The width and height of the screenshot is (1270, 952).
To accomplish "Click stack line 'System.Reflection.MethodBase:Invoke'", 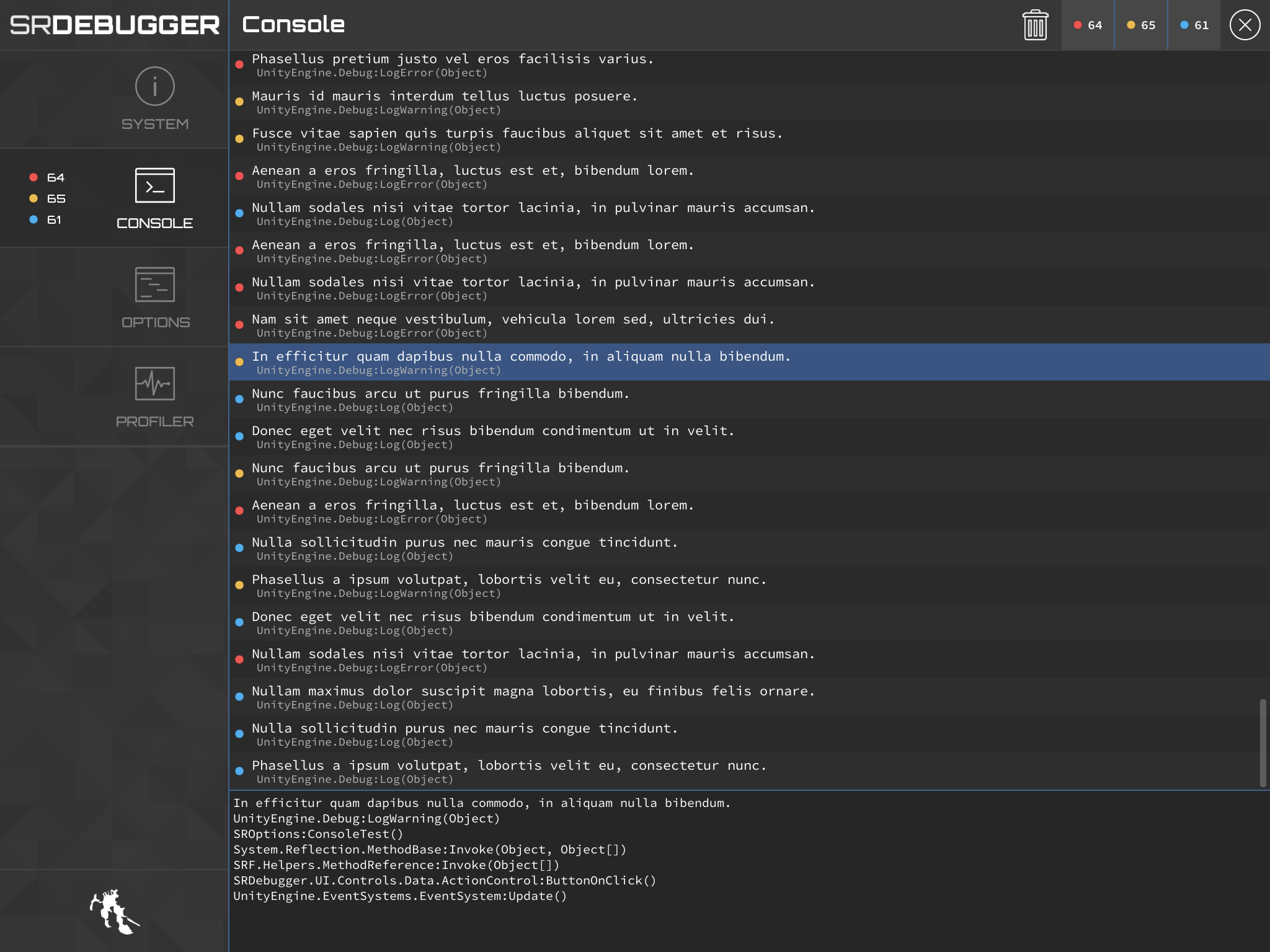I will (x=430, y=850).
